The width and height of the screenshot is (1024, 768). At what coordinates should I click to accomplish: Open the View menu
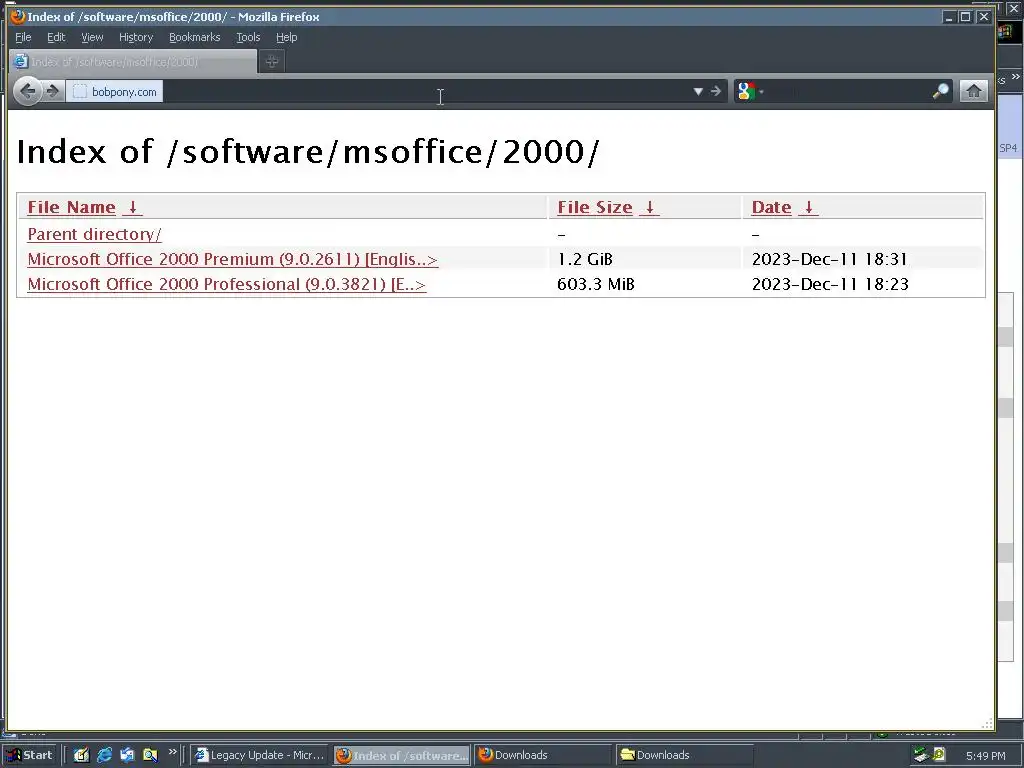point(92,37)
